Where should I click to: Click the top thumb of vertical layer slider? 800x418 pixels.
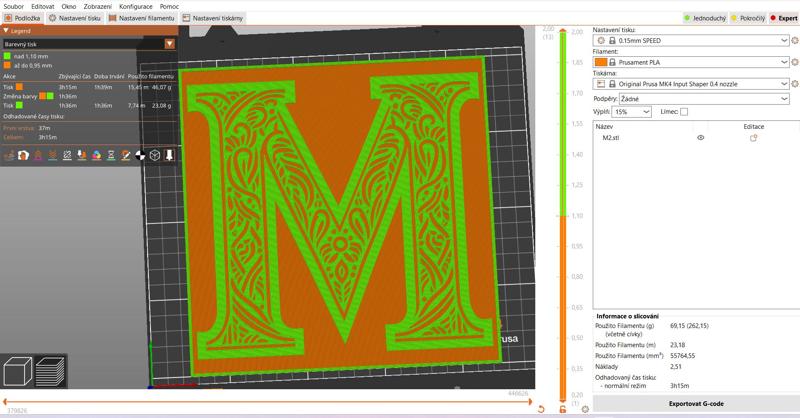[x=563, y=32]
